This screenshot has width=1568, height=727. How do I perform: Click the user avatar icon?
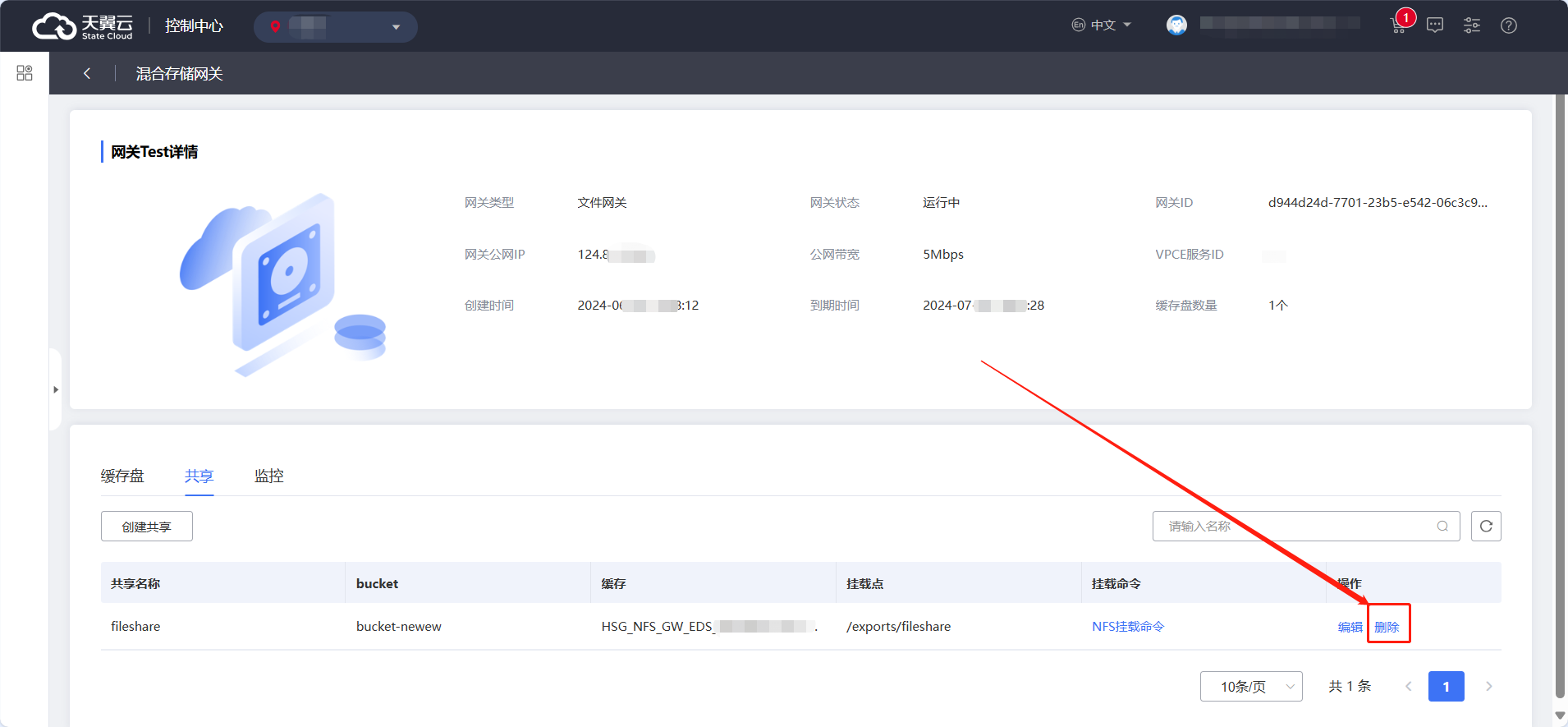pyautogui.click(x=1176, y=25)
